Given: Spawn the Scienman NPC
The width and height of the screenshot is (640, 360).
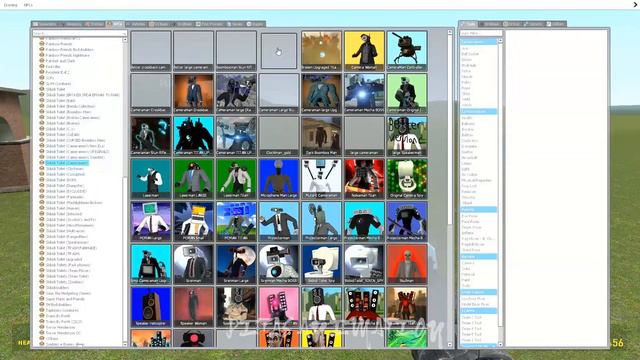Looking at the screenshot, I should [193, 264].
